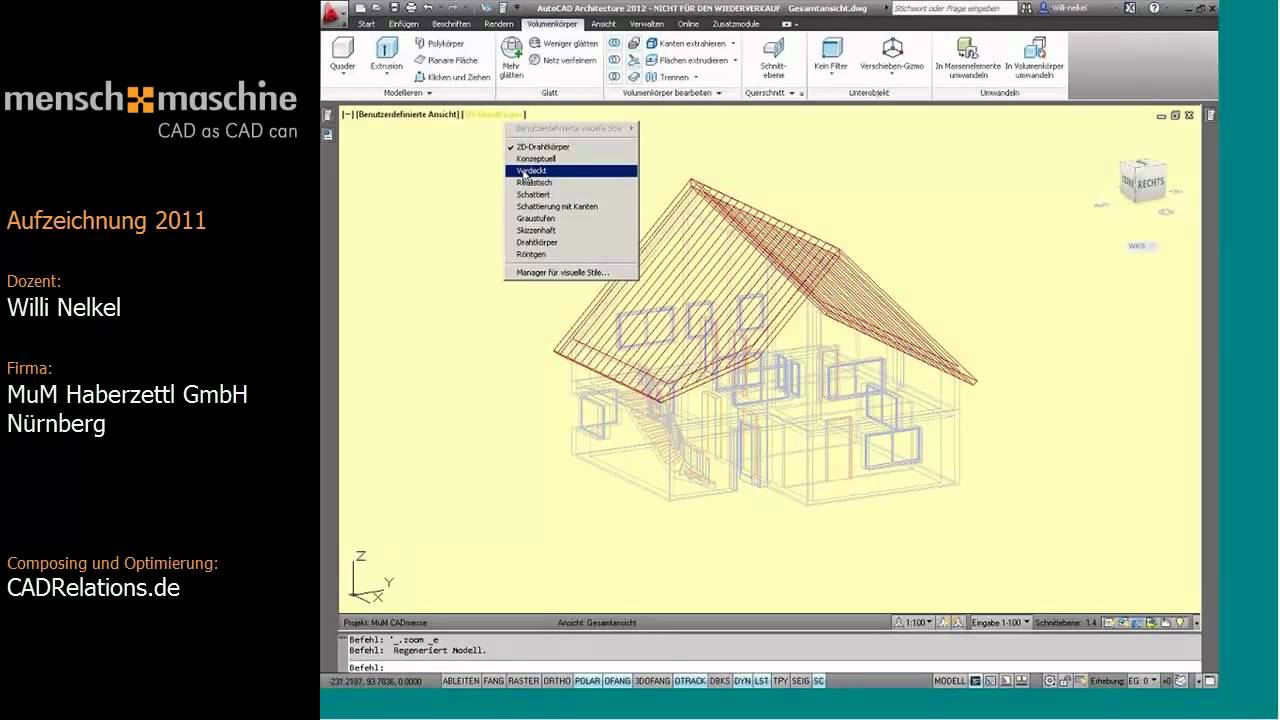Click Flächen extrudieren tool

click(686, 60)
